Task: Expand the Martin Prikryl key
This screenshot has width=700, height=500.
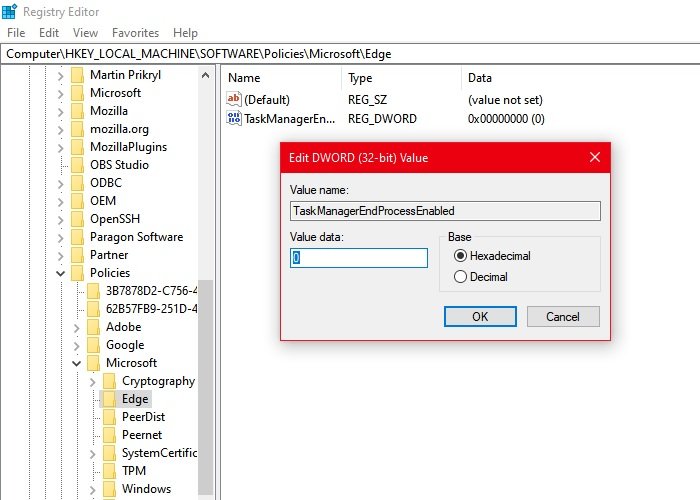Action: click(x=61, y=76)
